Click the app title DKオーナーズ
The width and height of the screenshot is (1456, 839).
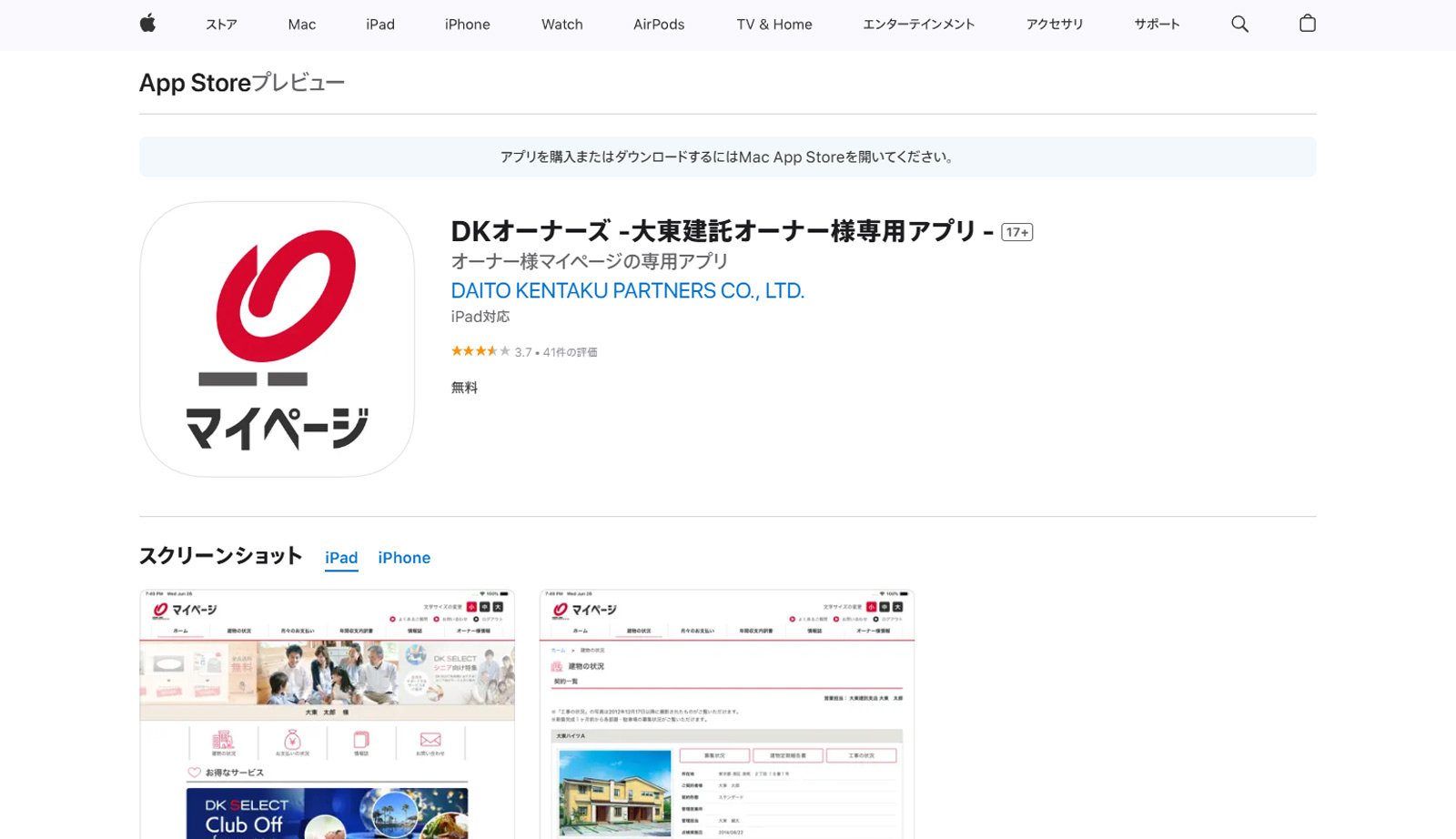pyautogui.click(x=722, y=231)
